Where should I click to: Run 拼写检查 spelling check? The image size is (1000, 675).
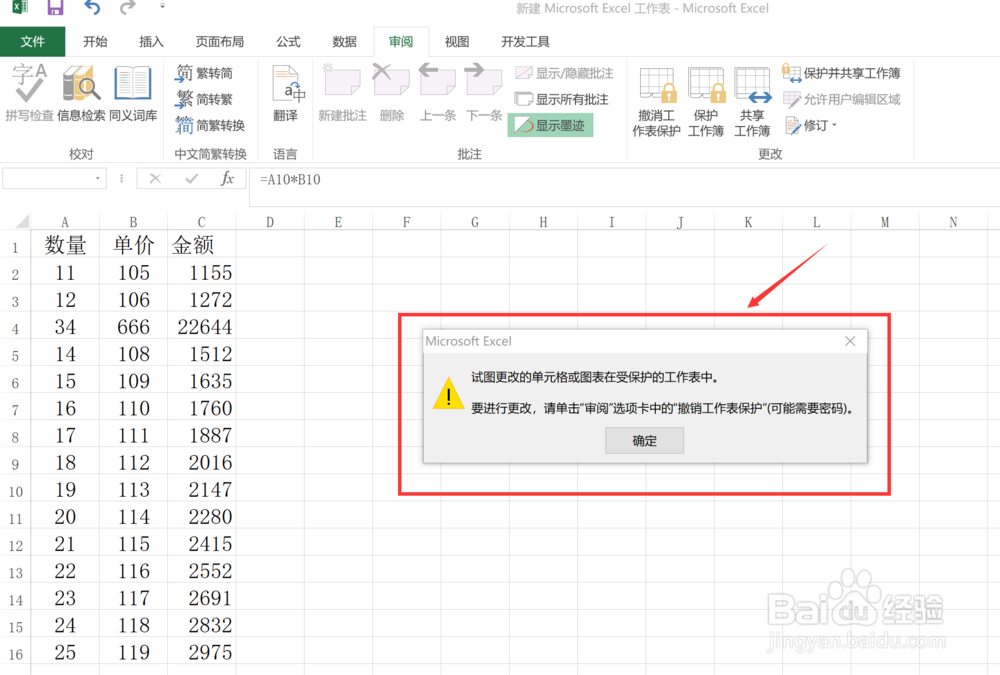(29, 93)
